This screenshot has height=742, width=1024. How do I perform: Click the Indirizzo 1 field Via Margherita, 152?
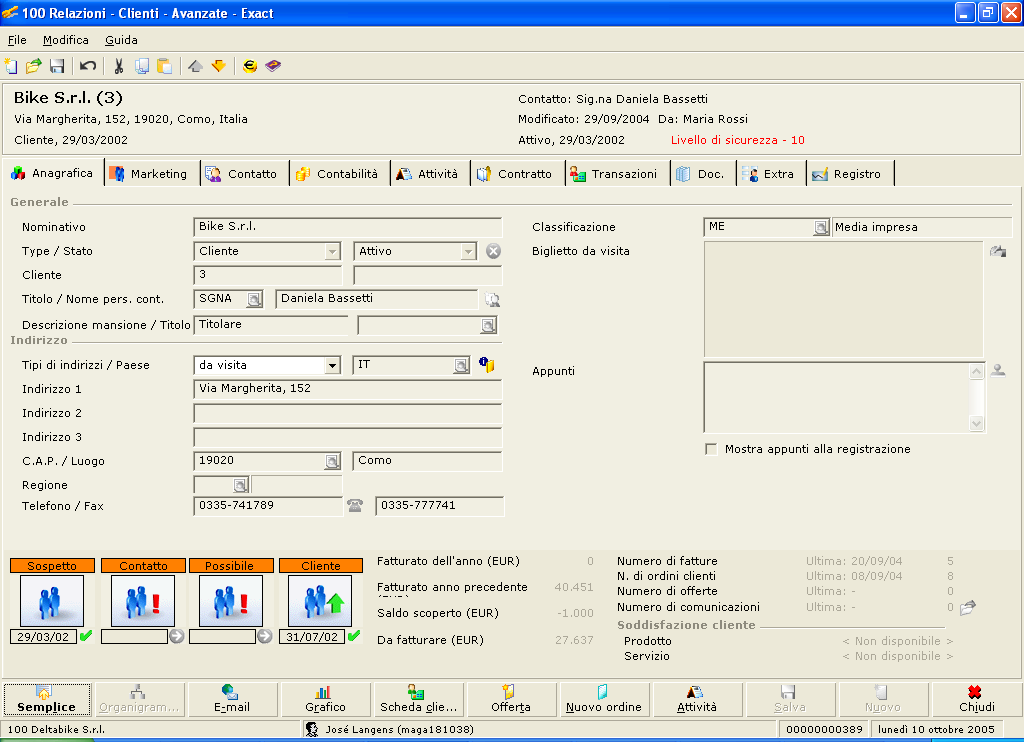[x=348, y=389]
